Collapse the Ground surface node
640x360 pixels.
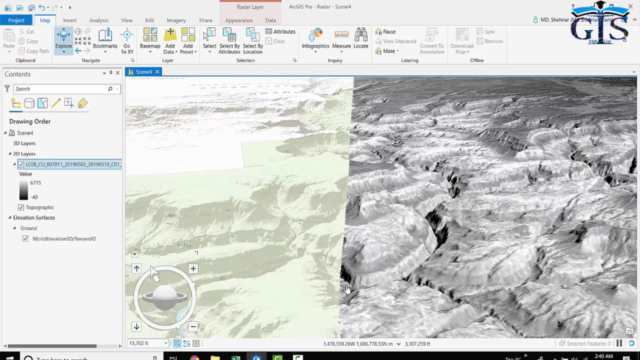[x=14, y=228]
